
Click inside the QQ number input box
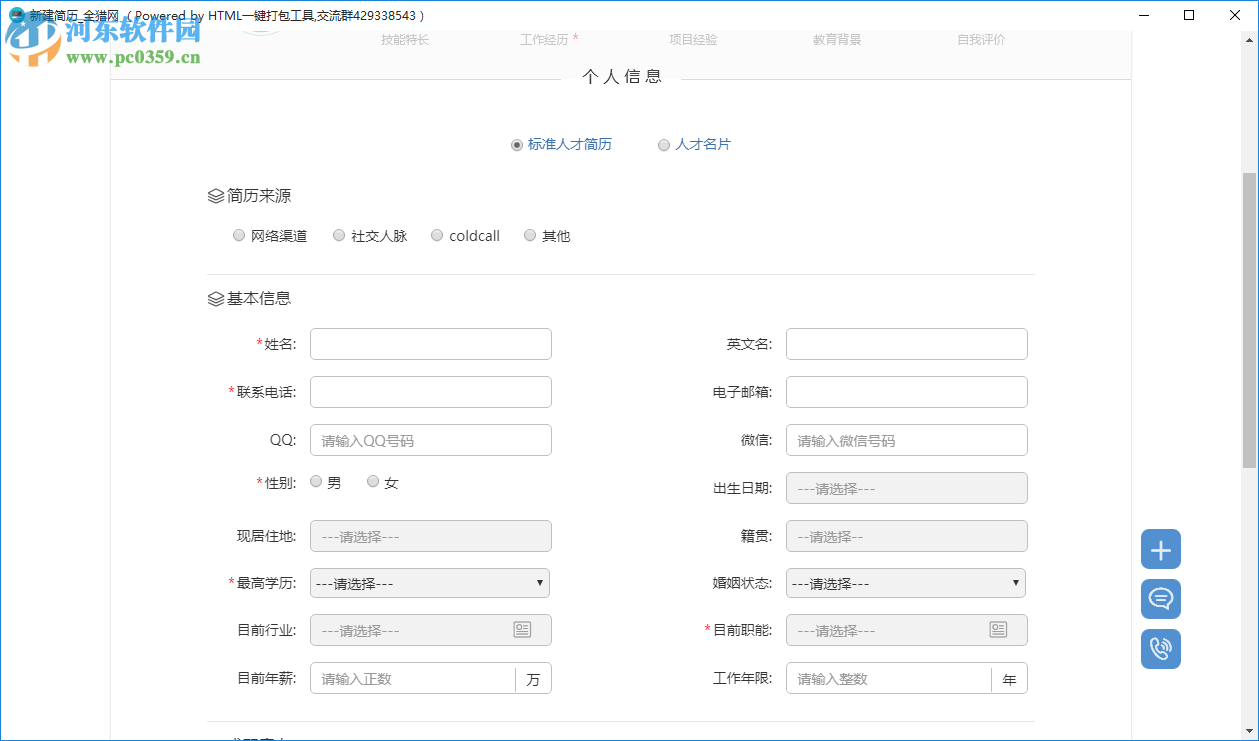[429, 440]
